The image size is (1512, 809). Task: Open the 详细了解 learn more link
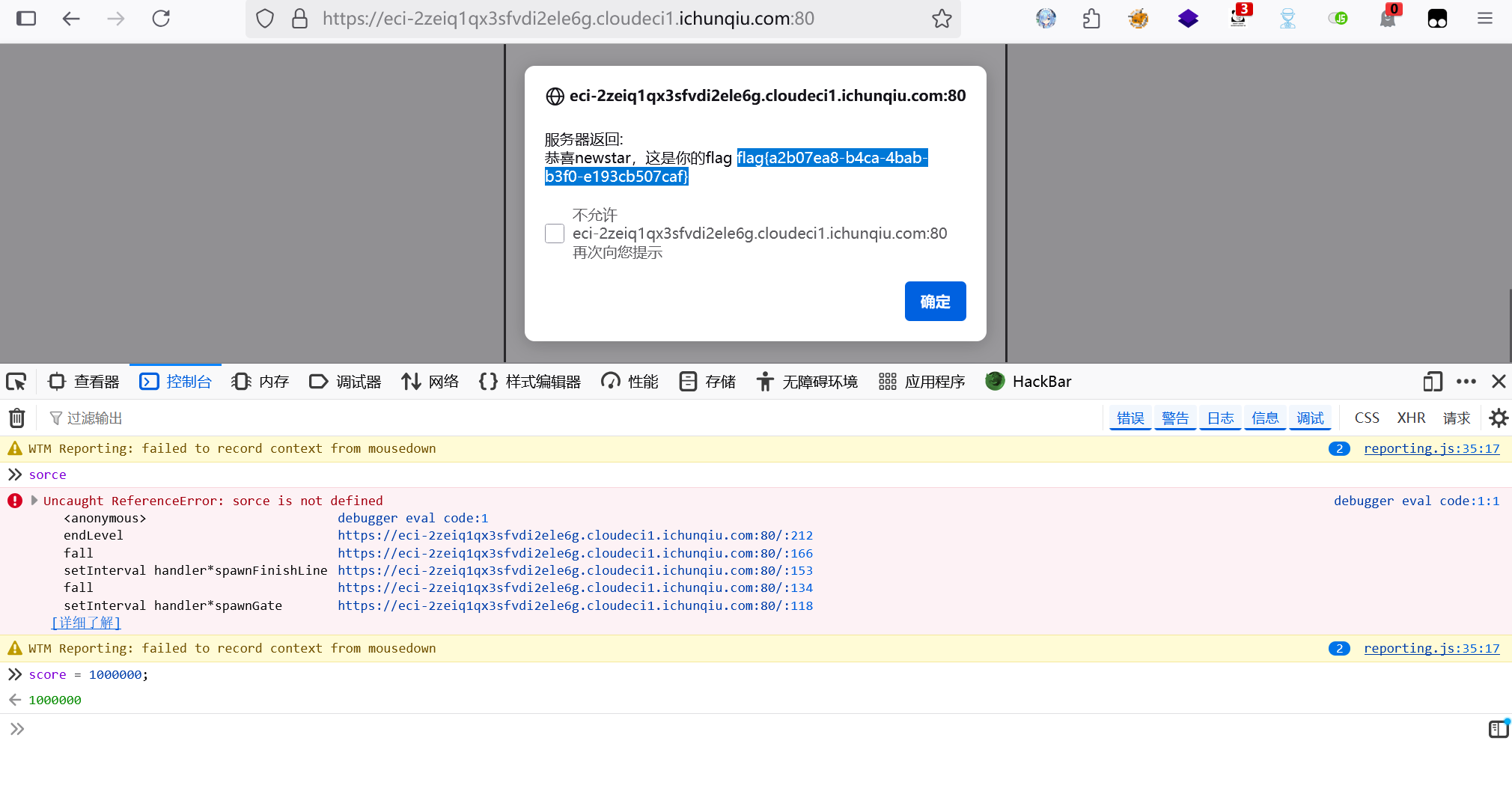click(86, 623)
